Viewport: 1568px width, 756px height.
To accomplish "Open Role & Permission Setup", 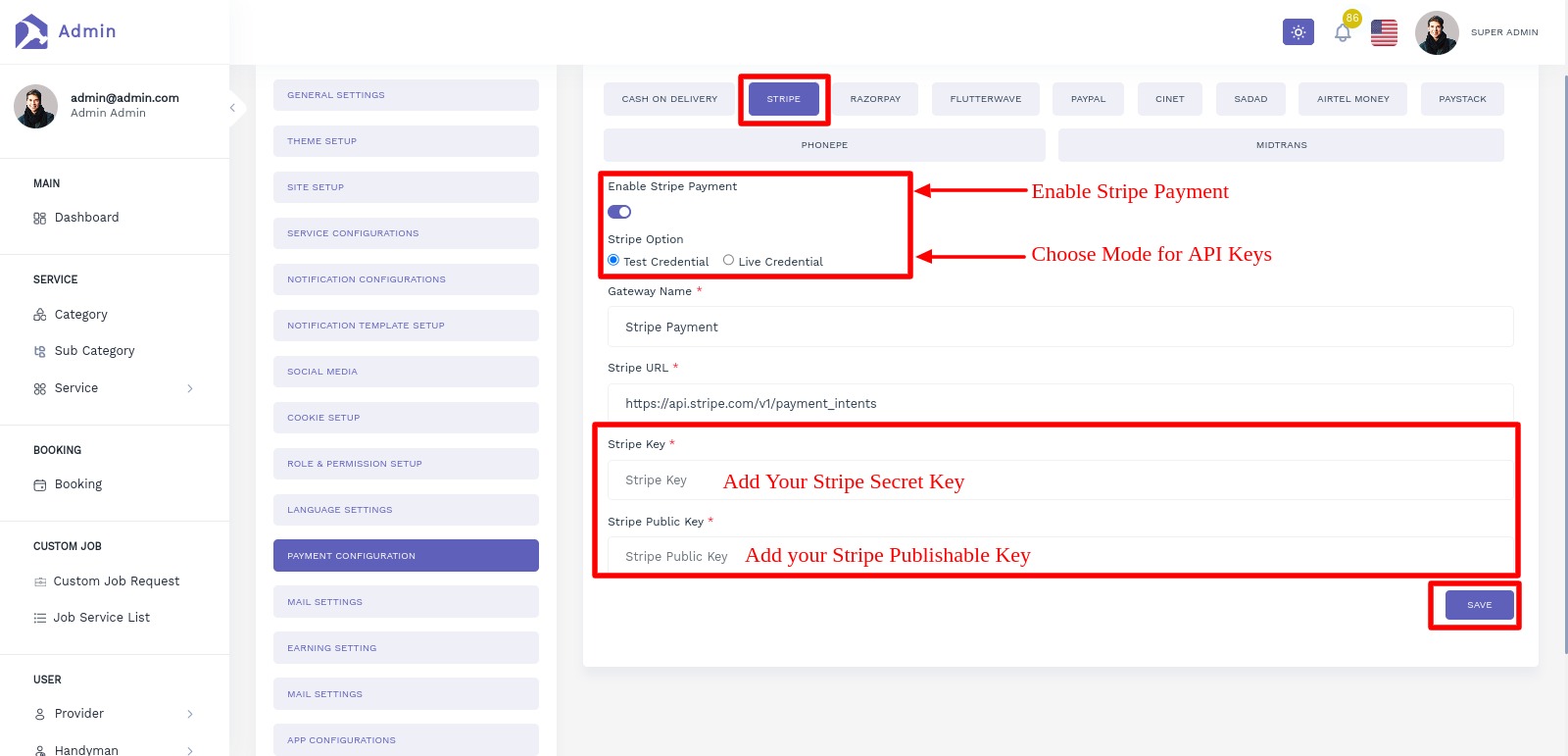I will pyautogui.click(x=406, y=464).
